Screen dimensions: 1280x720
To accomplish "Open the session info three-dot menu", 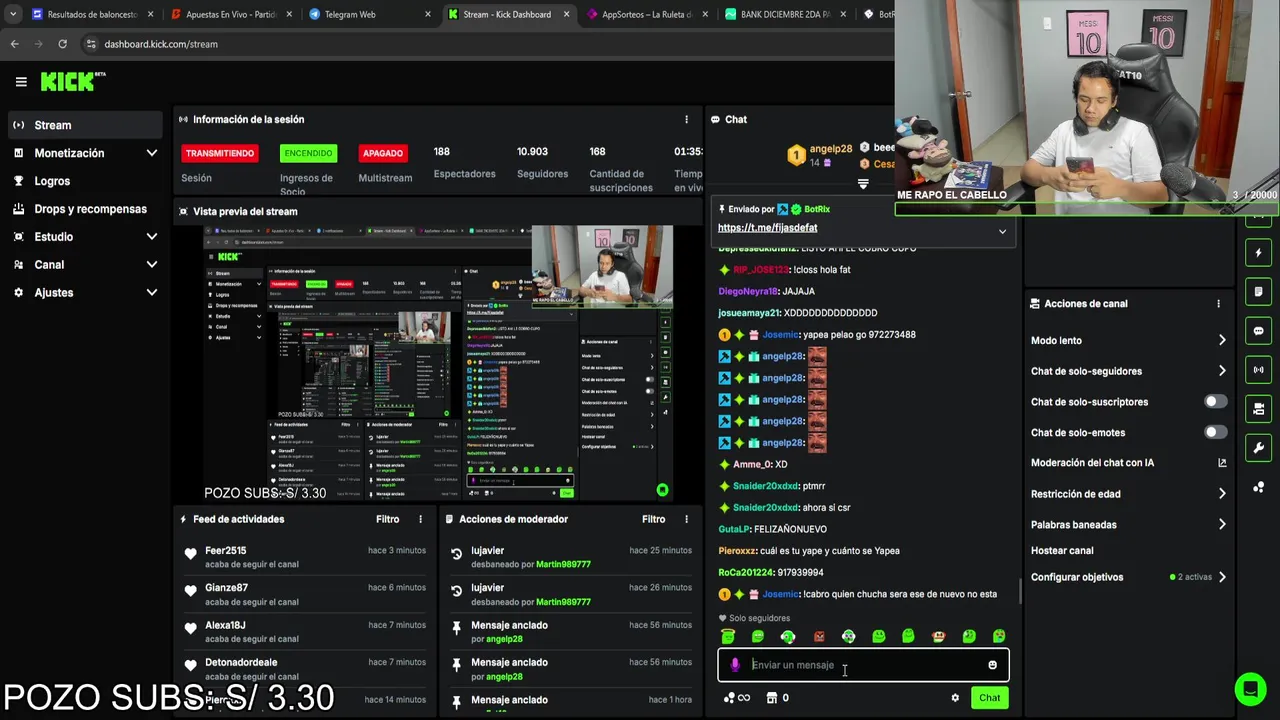I will 686,119.
